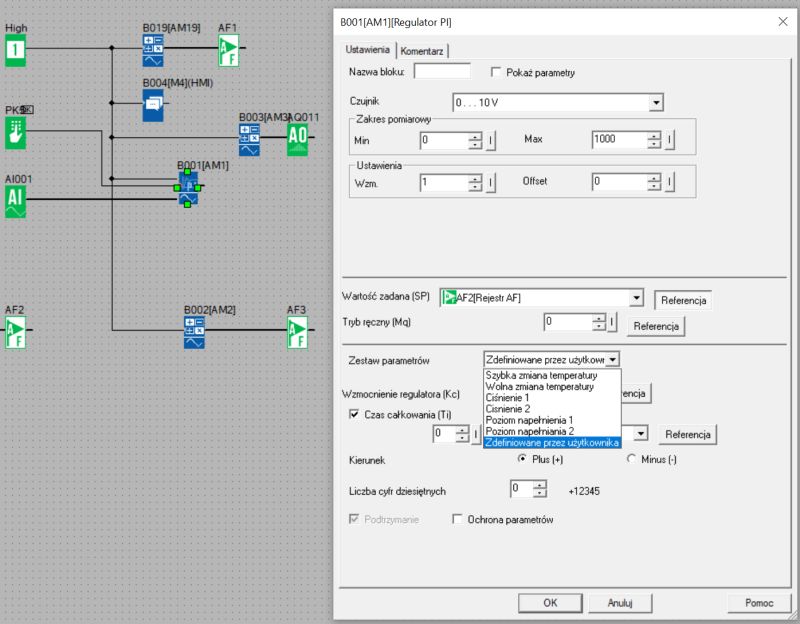Click the Wzm. field spinner arrows
Image resolution: width=800 pixels, height=624 pixels.
[475, 182]
